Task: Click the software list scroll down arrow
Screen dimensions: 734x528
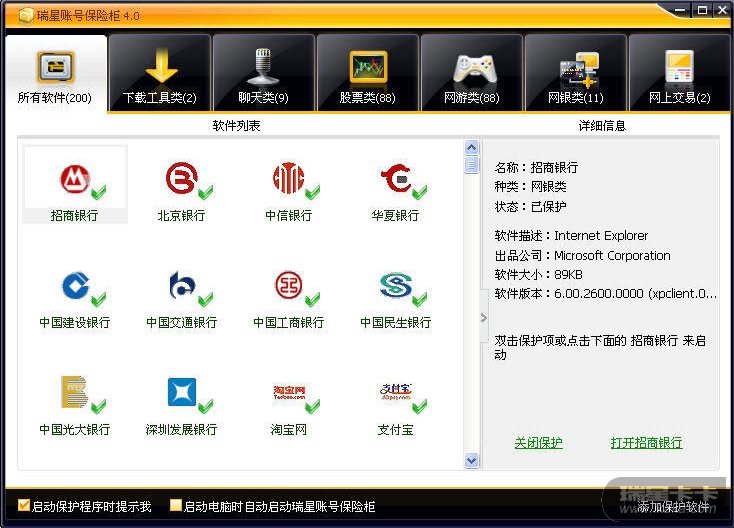Action: pos(471,460)
